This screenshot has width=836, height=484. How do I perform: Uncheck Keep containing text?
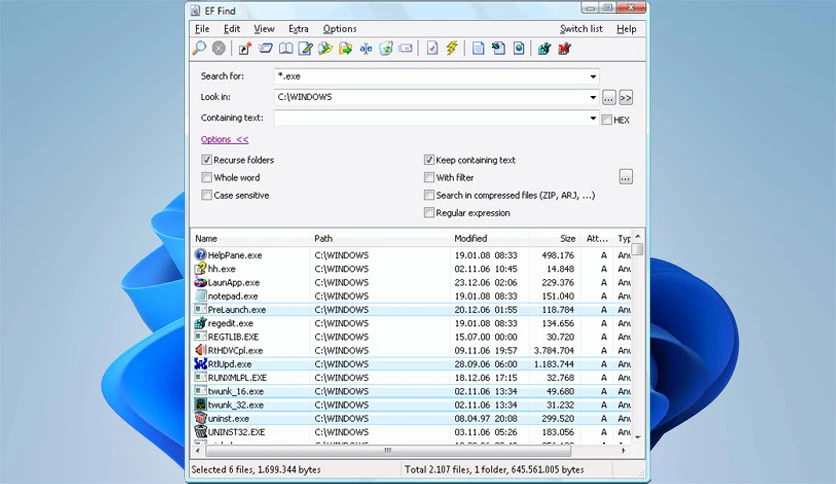[x=429, y=159]
